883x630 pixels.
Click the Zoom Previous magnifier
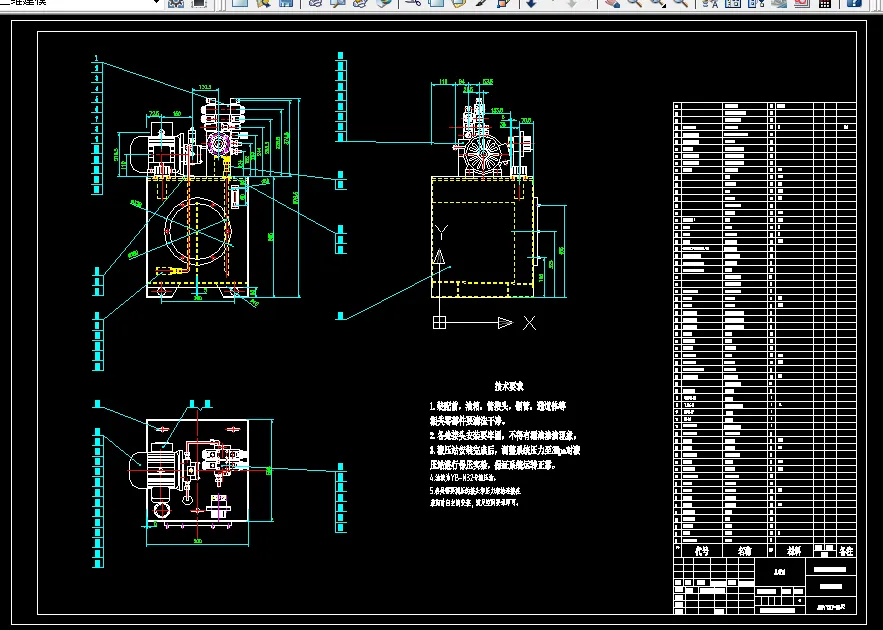coord(680,3)
